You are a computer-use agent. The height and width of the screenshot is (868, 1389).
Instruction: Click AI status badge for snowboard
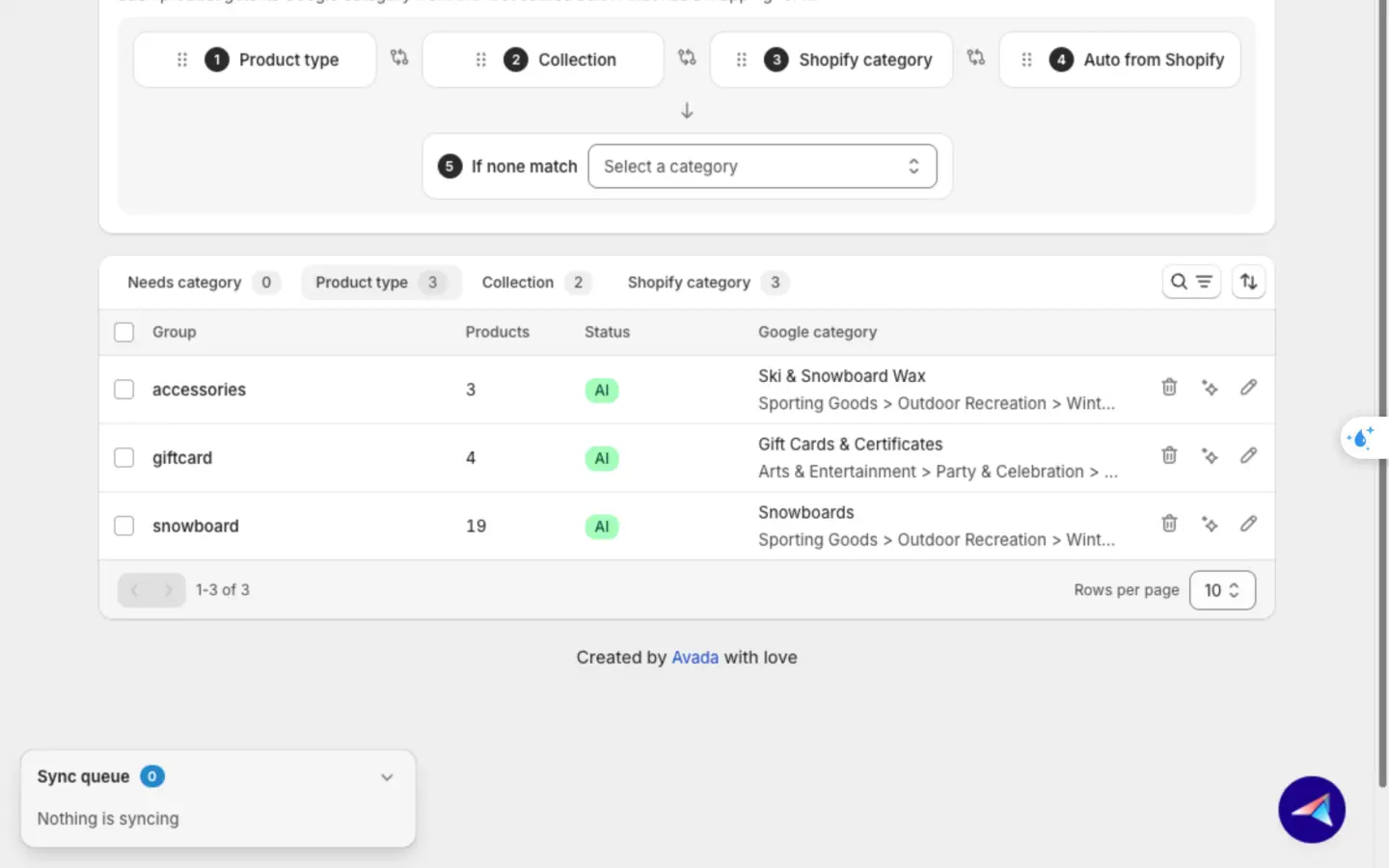pyautogui.click(x=602, y=527)
